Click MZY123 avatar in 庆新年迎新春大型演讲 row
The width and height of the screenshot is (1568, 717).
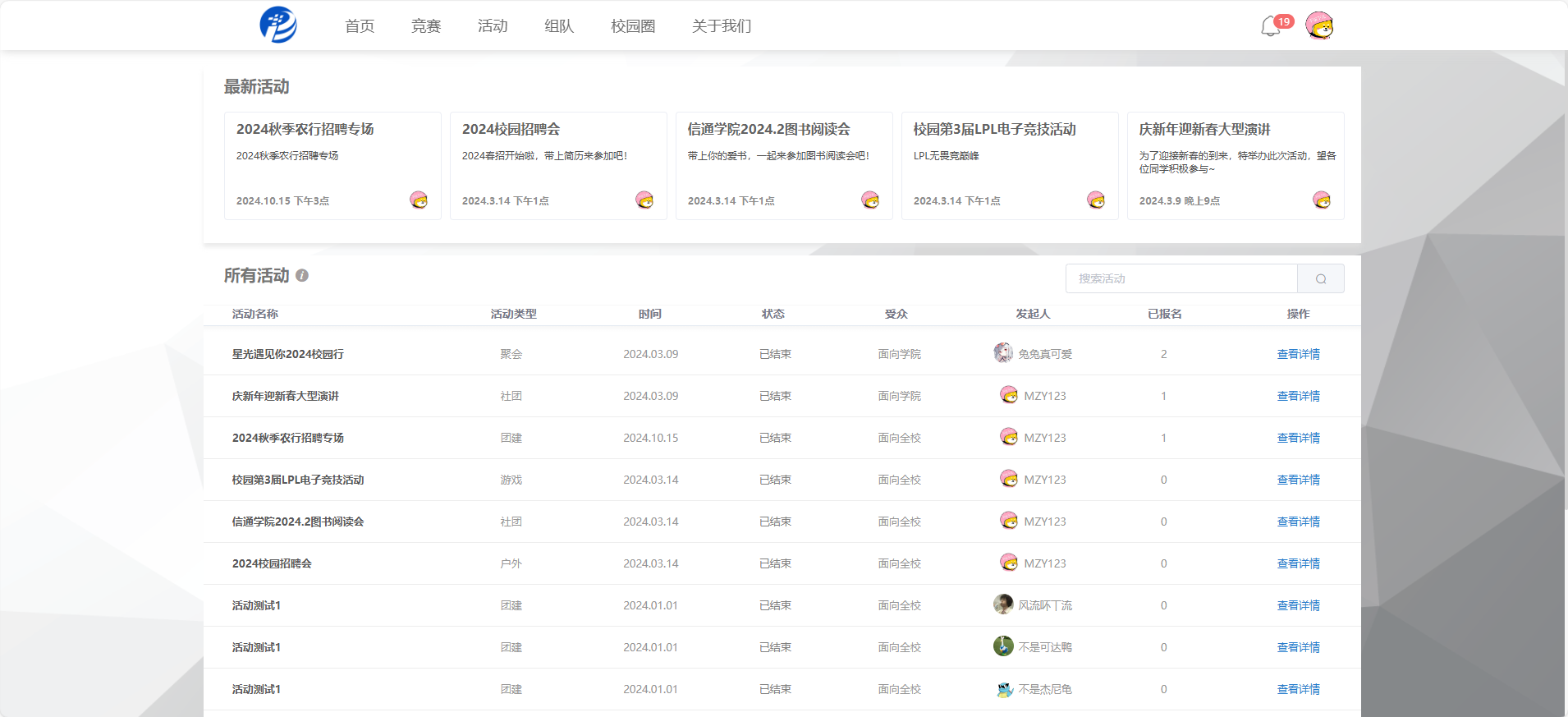pos(1009,395)
